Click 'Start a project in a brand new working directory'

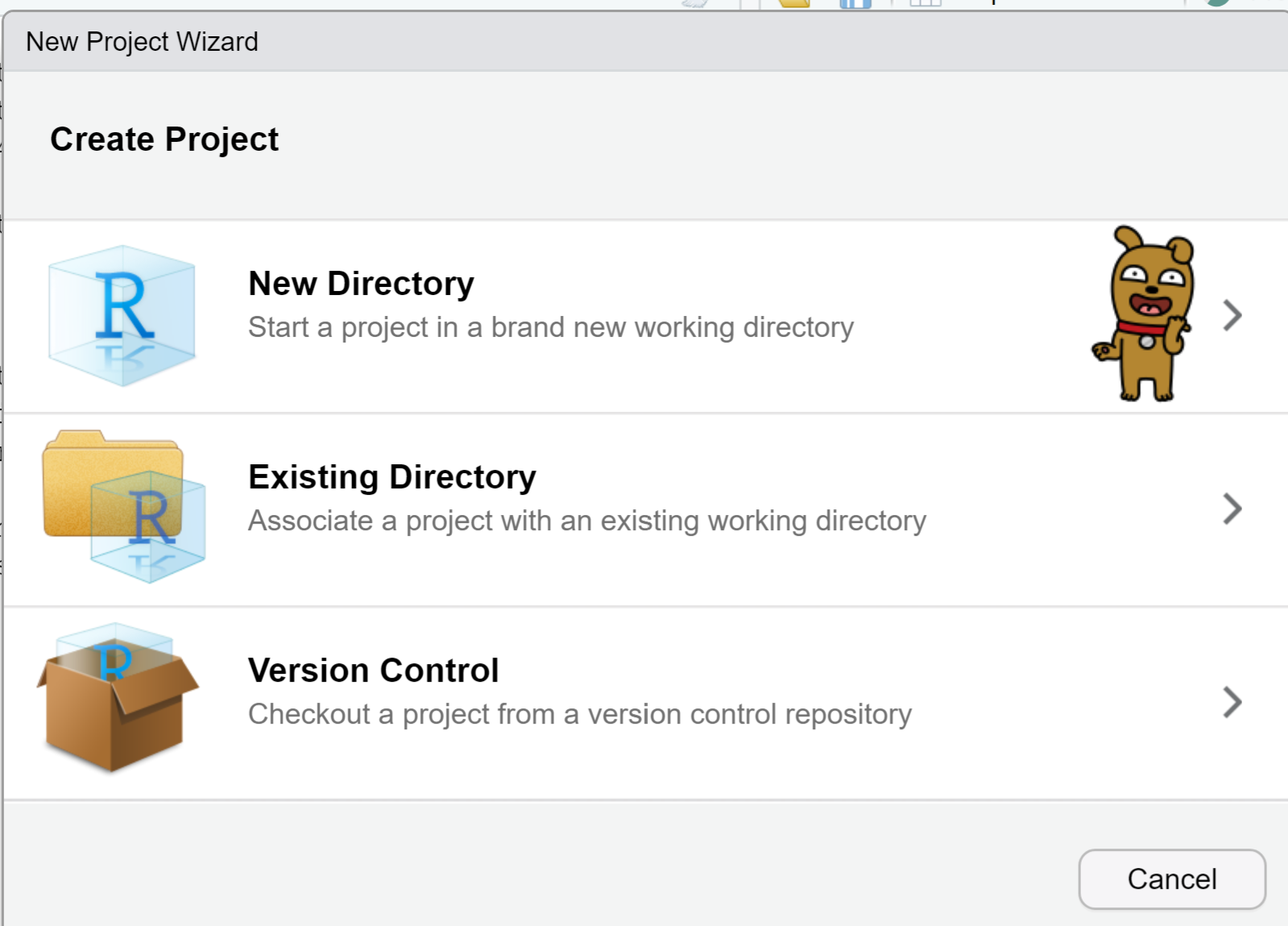551,327
